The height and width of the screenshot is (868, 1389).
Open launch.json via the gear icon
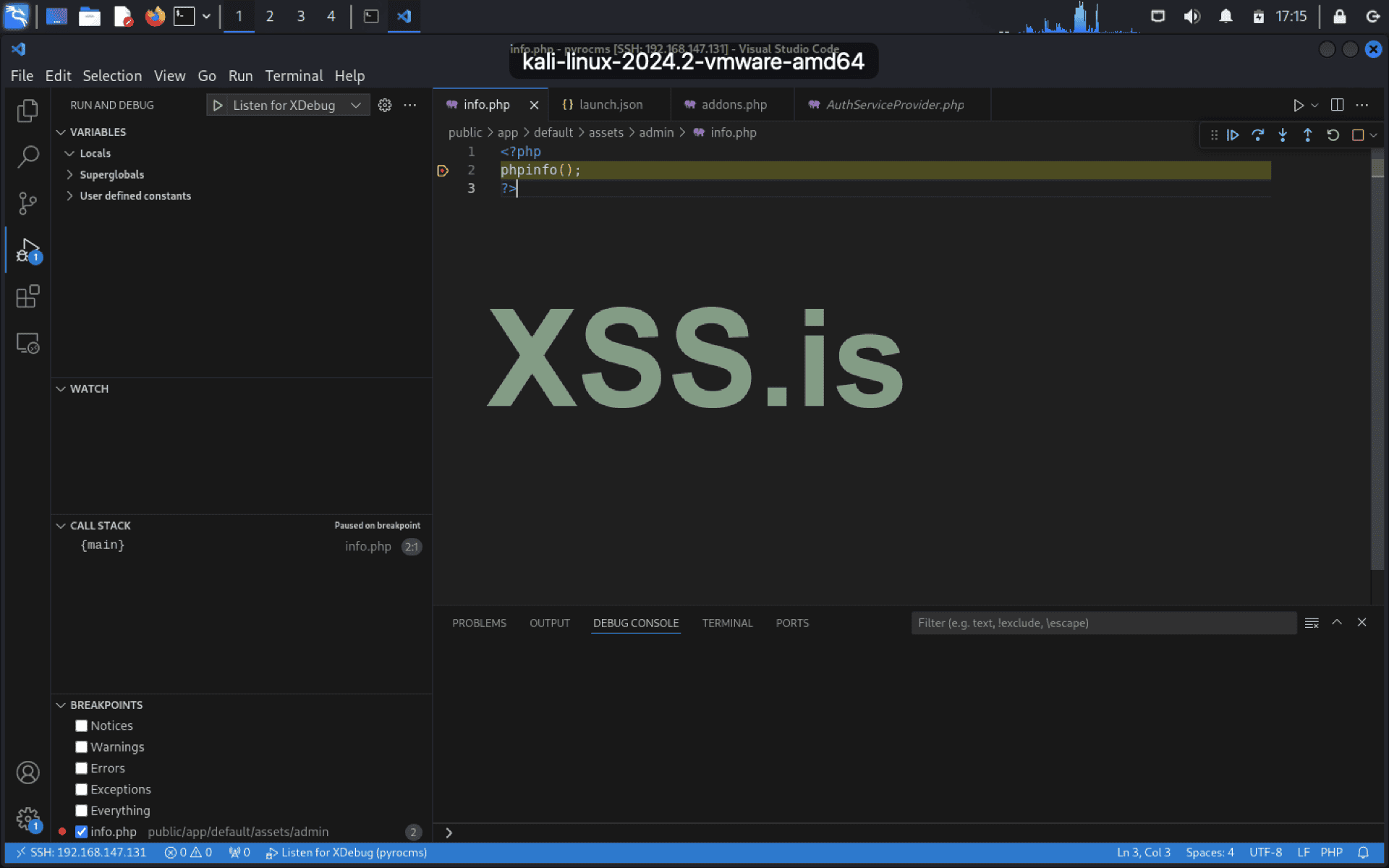tap(385, 105)
